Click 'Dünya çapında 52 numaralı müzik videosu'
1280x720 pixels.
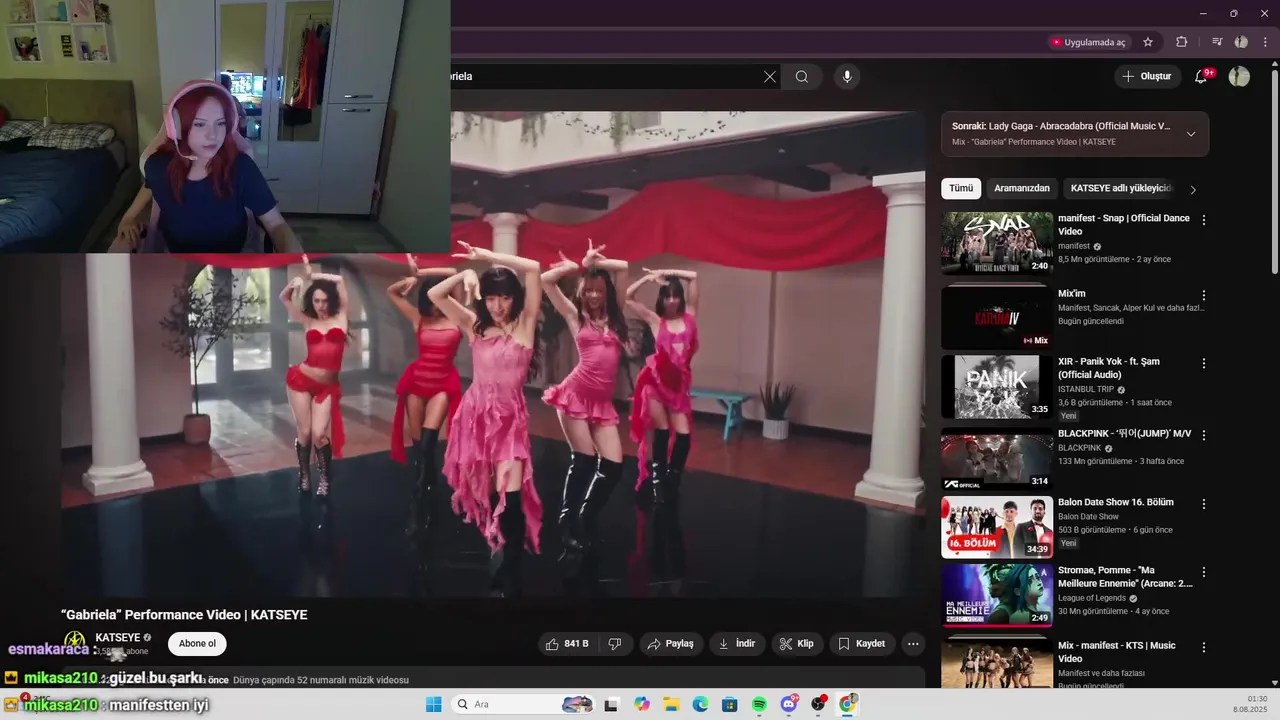[x=320, y=680]
